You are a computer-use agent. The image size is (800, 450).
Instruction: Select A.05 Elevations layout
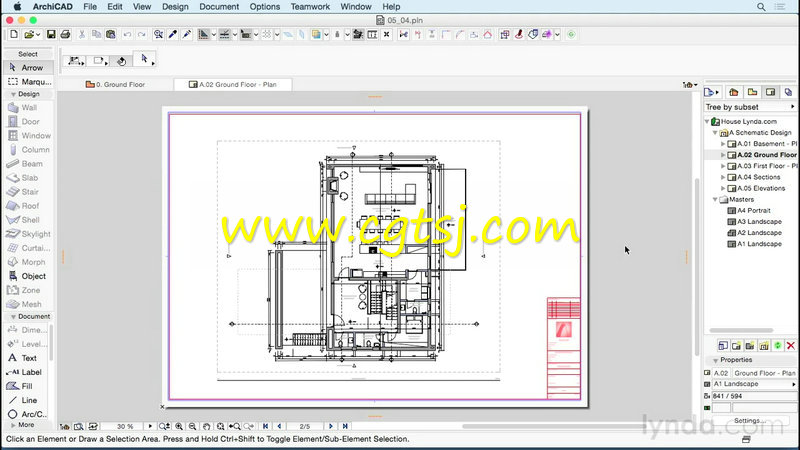pyautogui.click(x=756, y=188)
